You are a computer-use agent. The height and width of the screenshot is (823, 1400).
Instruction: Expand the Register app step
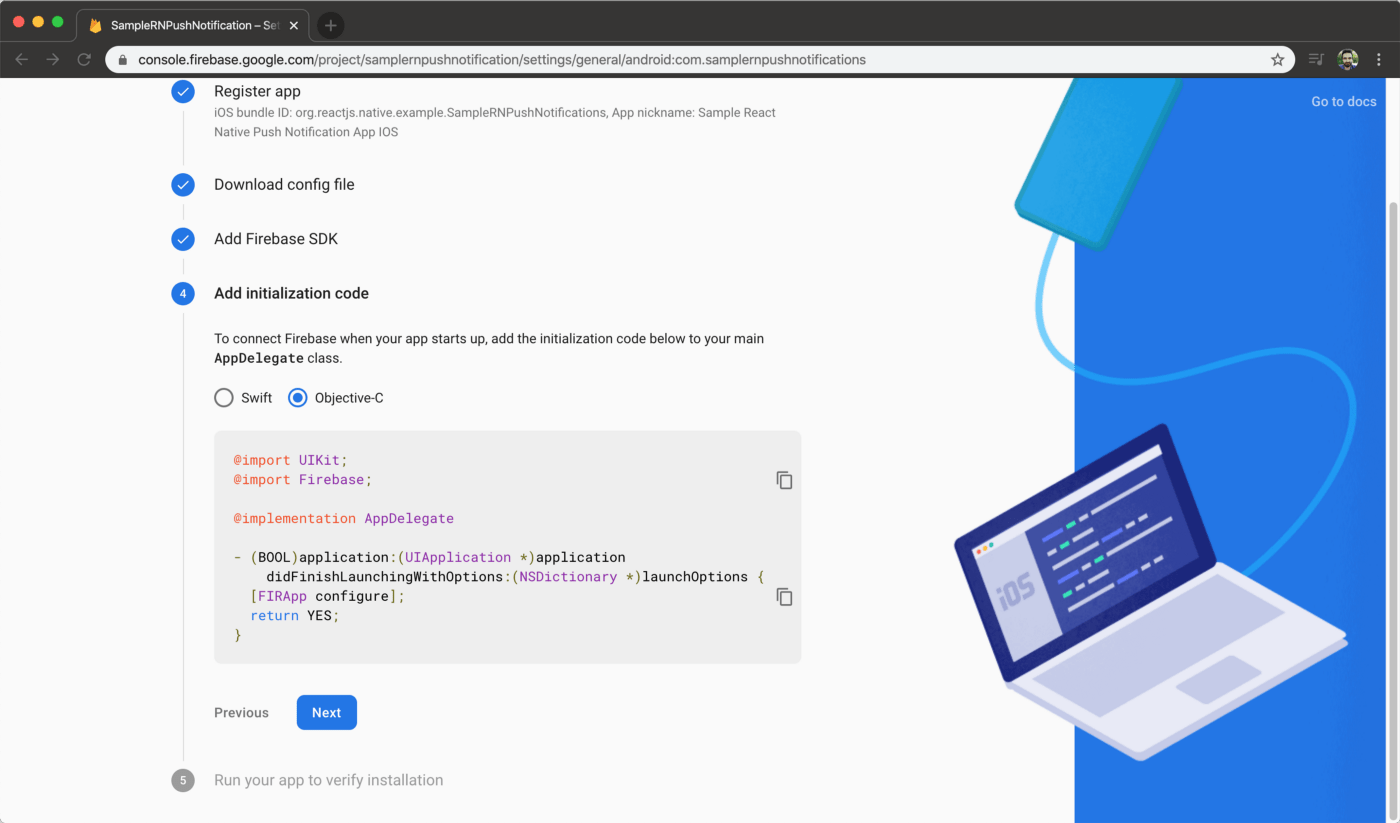point(258,91)
